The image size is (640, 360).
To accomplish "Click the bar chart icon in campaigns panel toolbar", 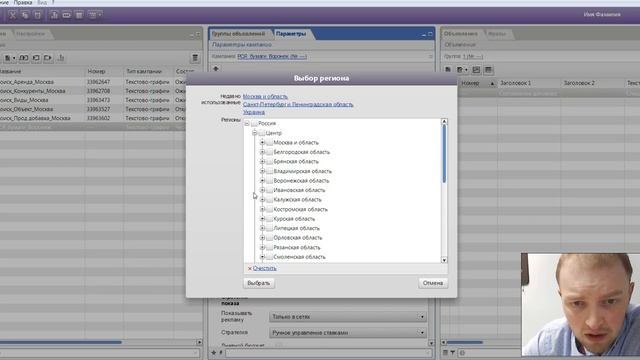I will [x=61, y=58].
